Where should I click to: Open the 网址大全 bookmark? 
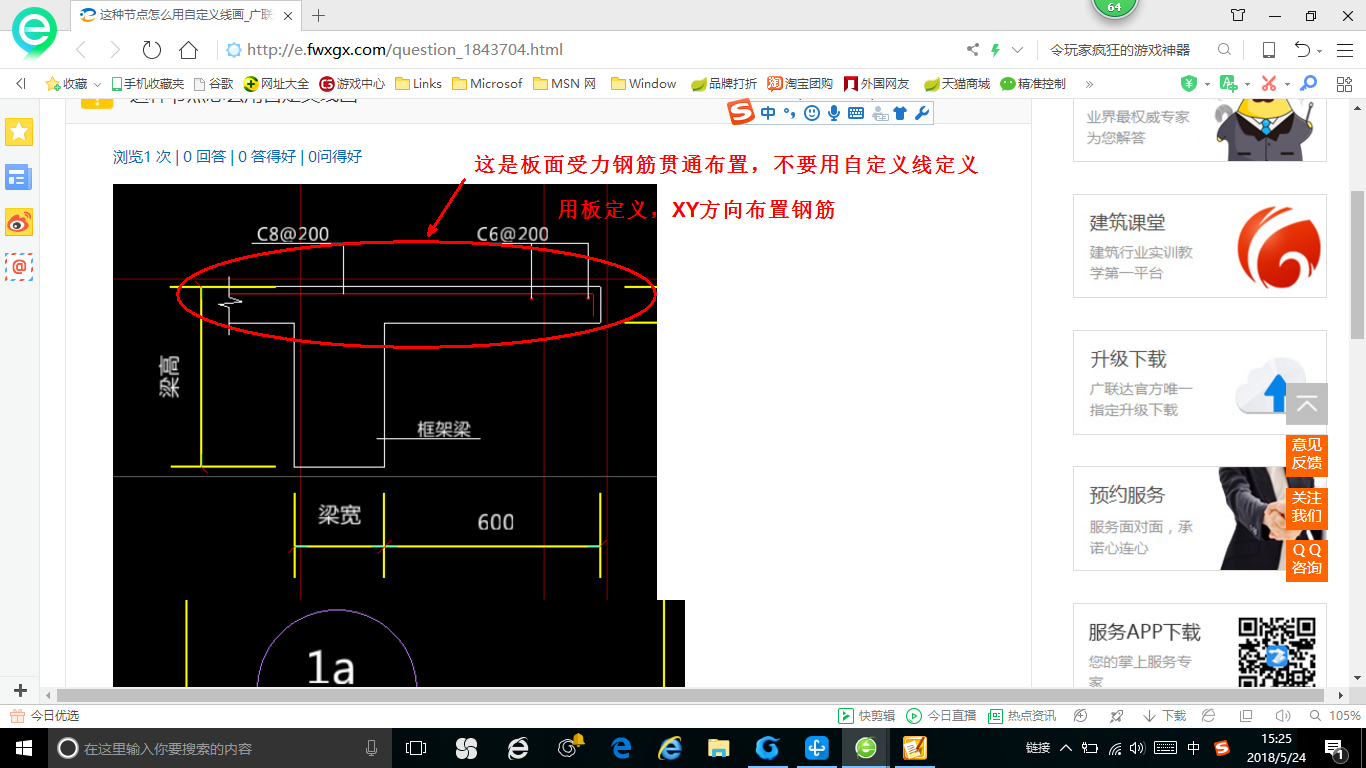pyautogui.click(x=277, y=84)
